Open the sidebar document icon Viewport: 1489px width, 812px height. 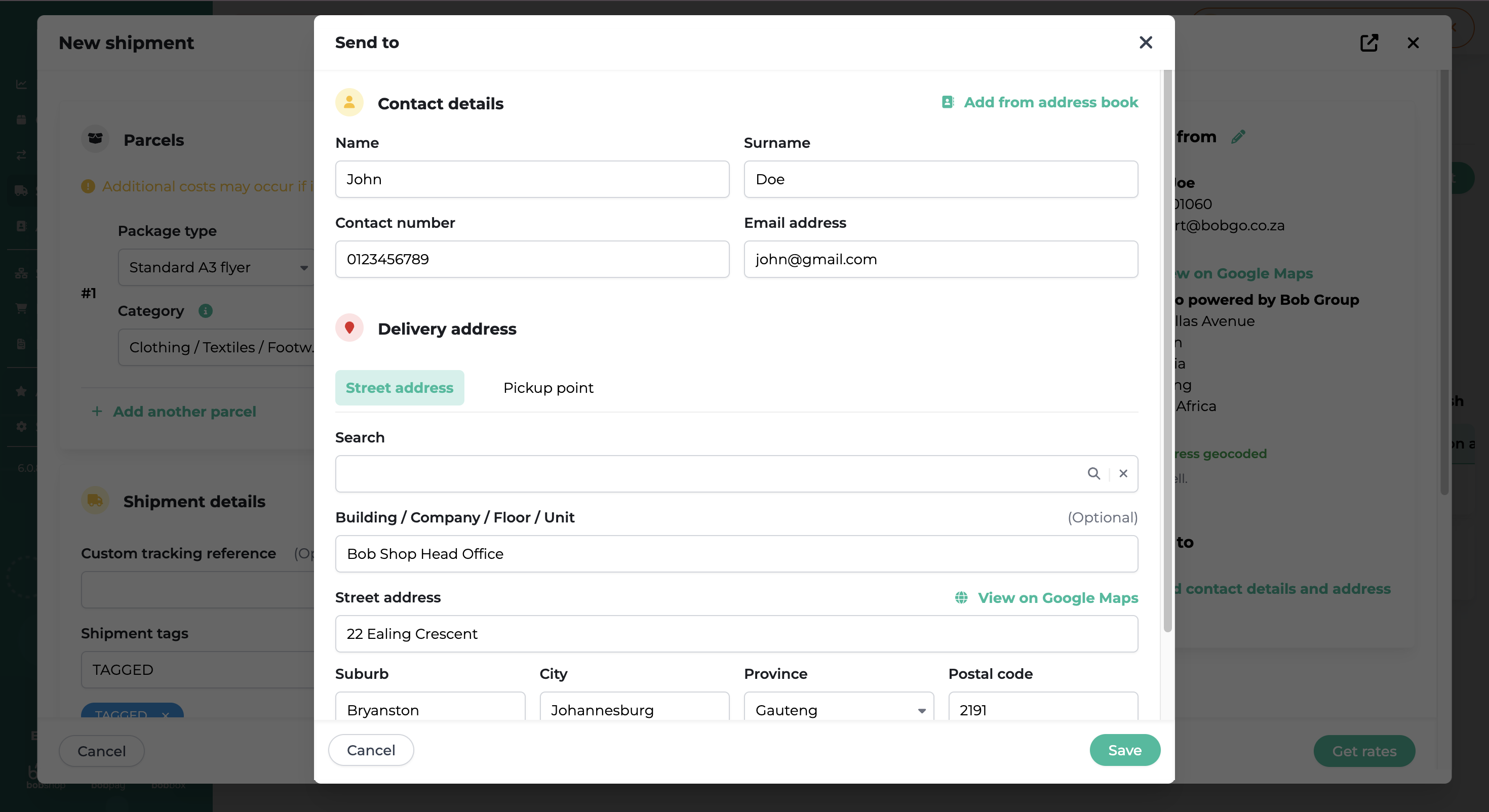tap(21, 344)
